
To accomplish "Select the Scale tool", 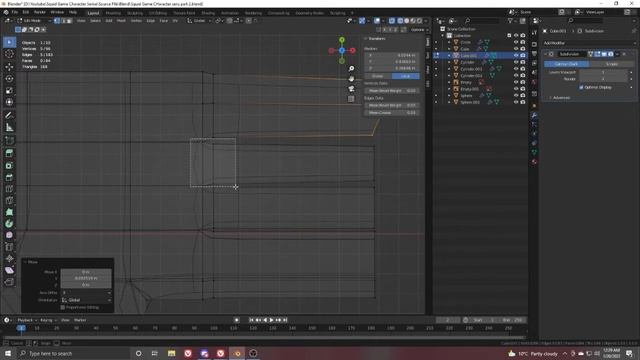I will tap(9, 90).
